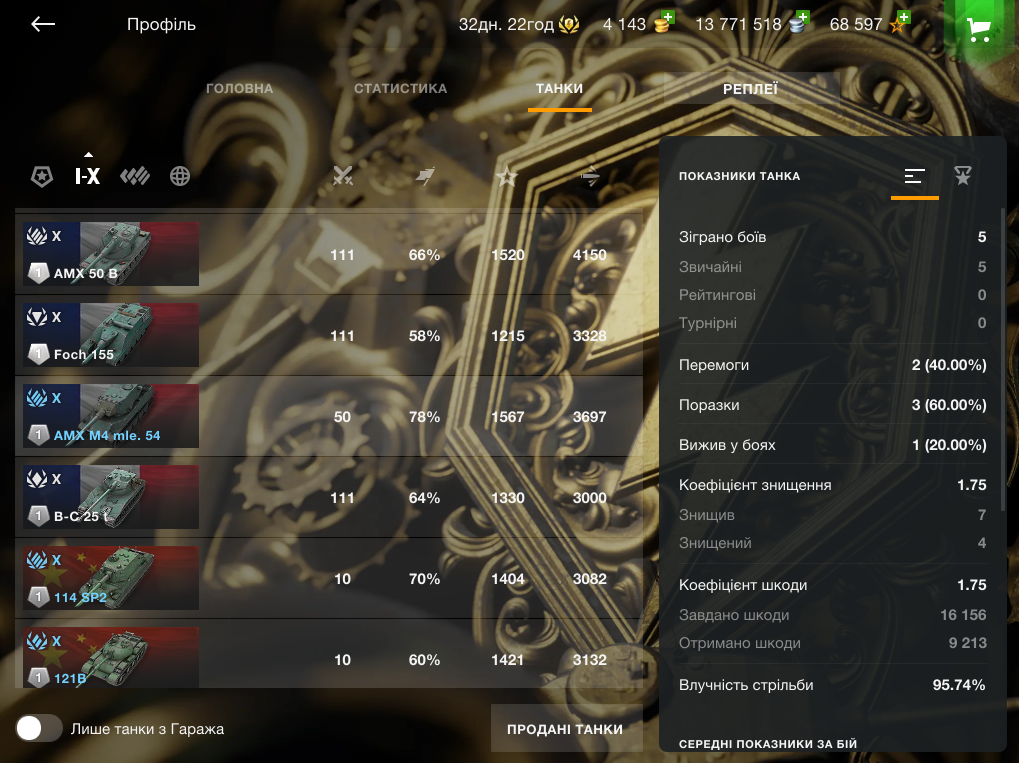Switch to the СТАТИСТИКА tab
The width and height of the screenshot is (1019, 763).
point(400,88)
